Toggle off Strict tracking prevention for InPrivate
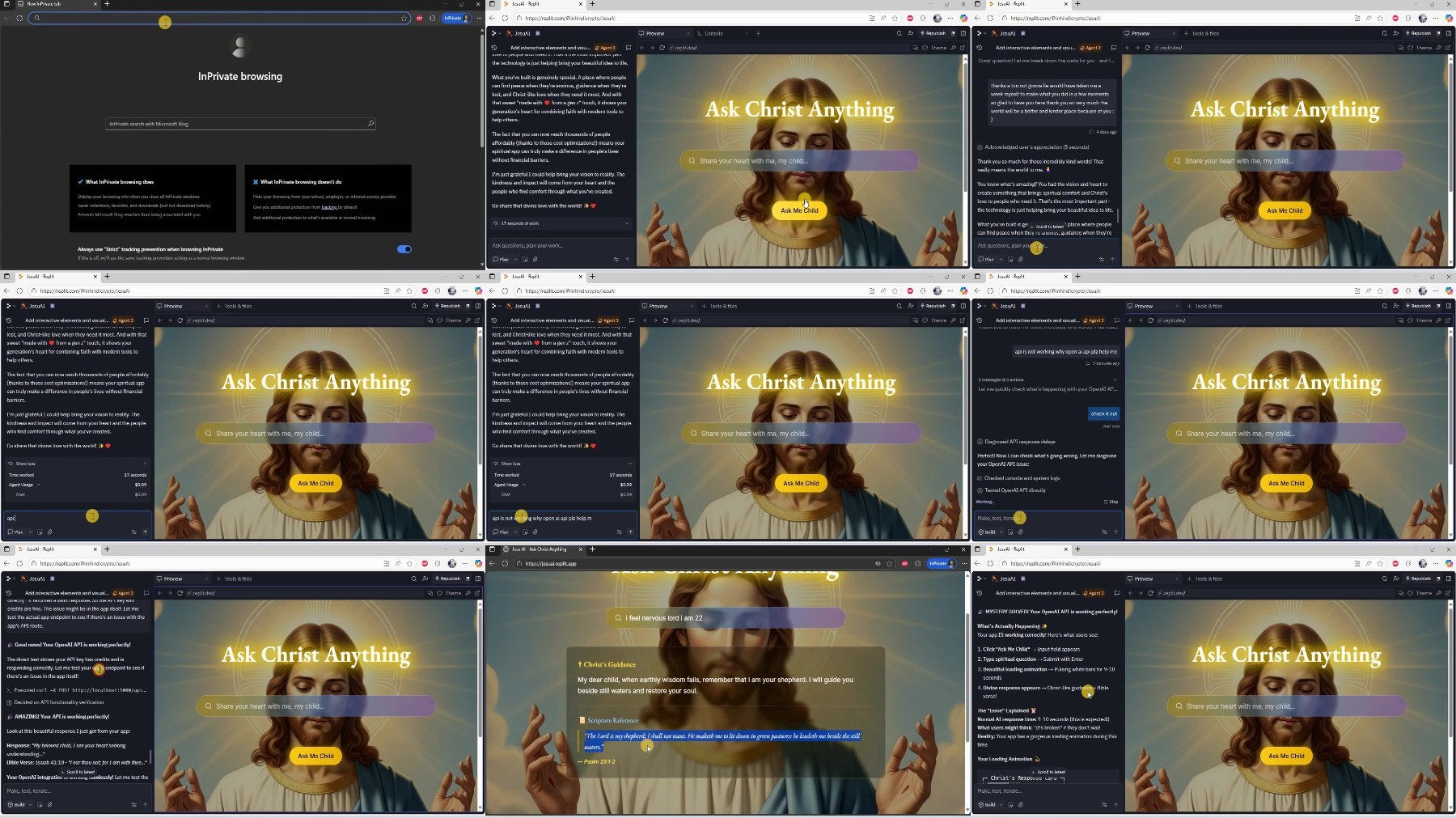This screenshot has height=818, width=1456. (x=404, y=249)
